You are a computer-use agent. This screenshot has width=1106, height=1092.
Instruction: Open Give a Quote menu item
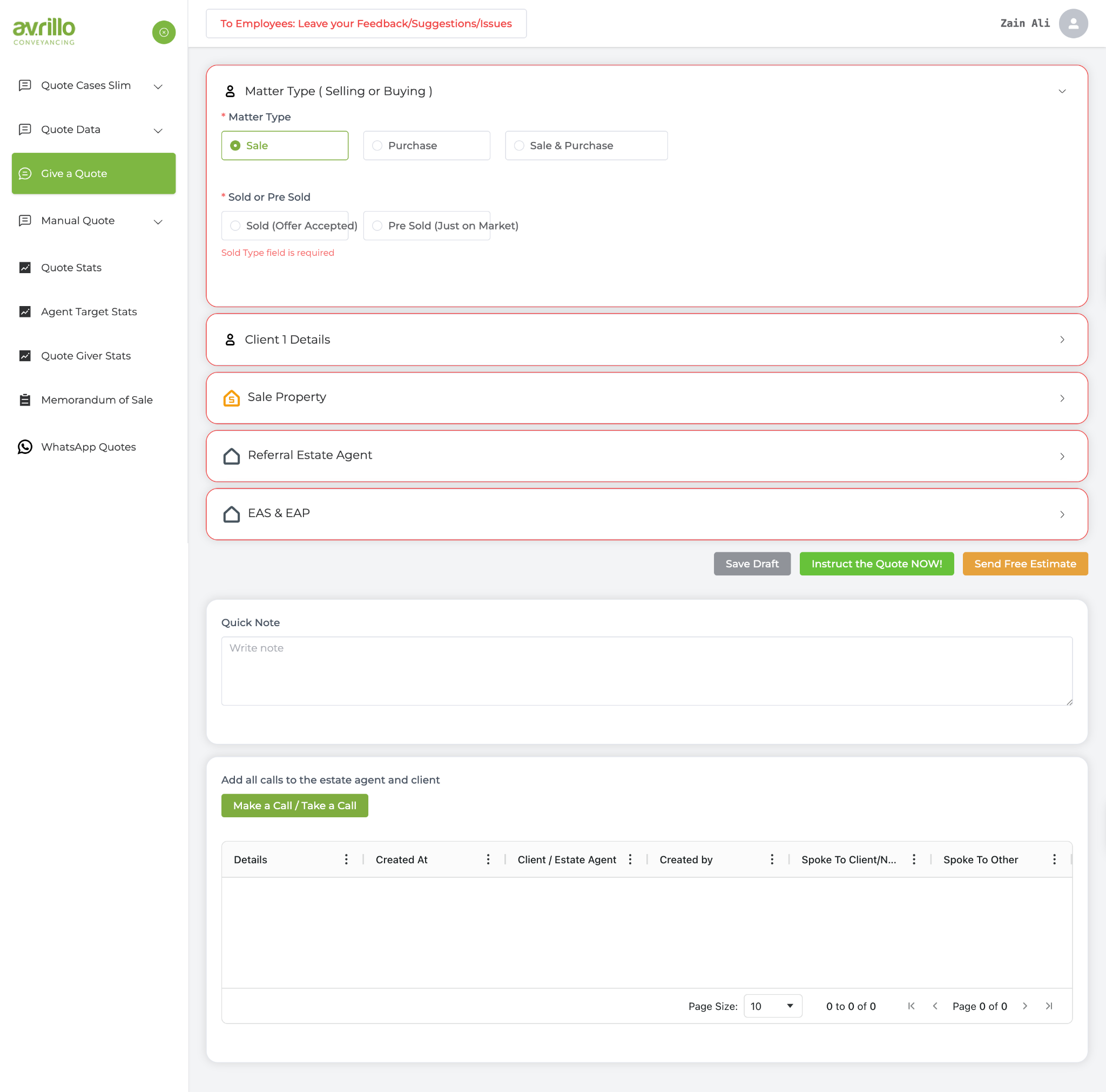pyautogui.click(x=94, y=173)
